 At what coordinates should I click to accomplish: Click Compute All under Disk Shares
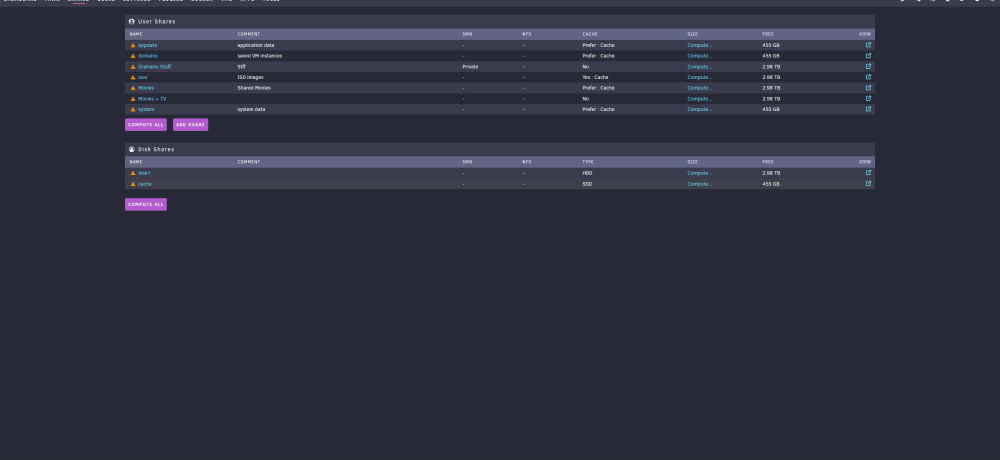[146, 204]
